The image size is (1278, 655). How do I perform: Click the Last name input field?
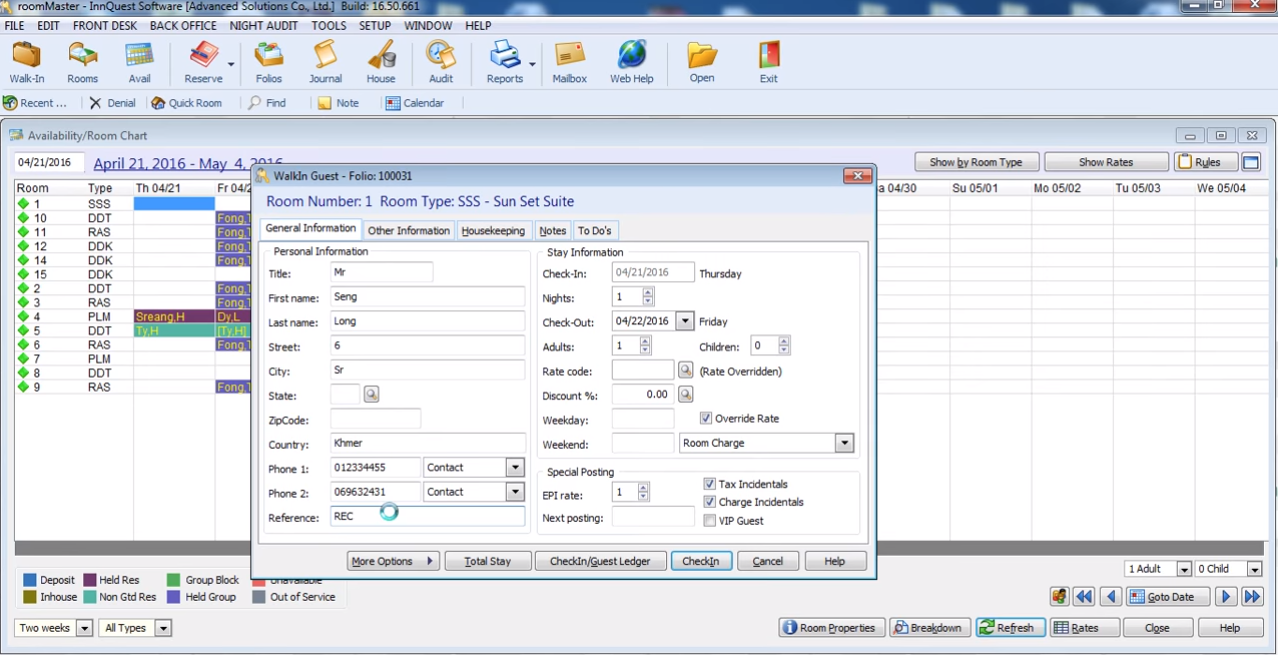[427, 321]
